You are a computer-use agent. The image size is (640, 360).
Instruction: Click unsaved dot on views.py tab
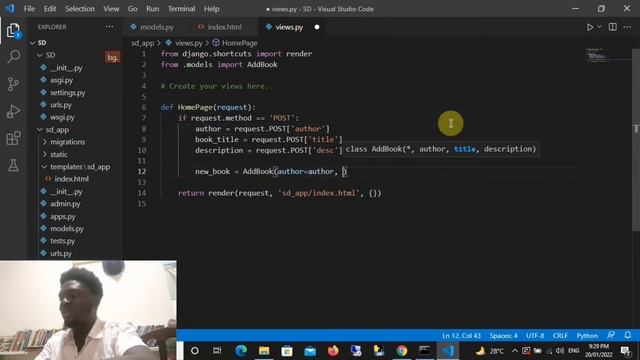click(x=317, y=27)
